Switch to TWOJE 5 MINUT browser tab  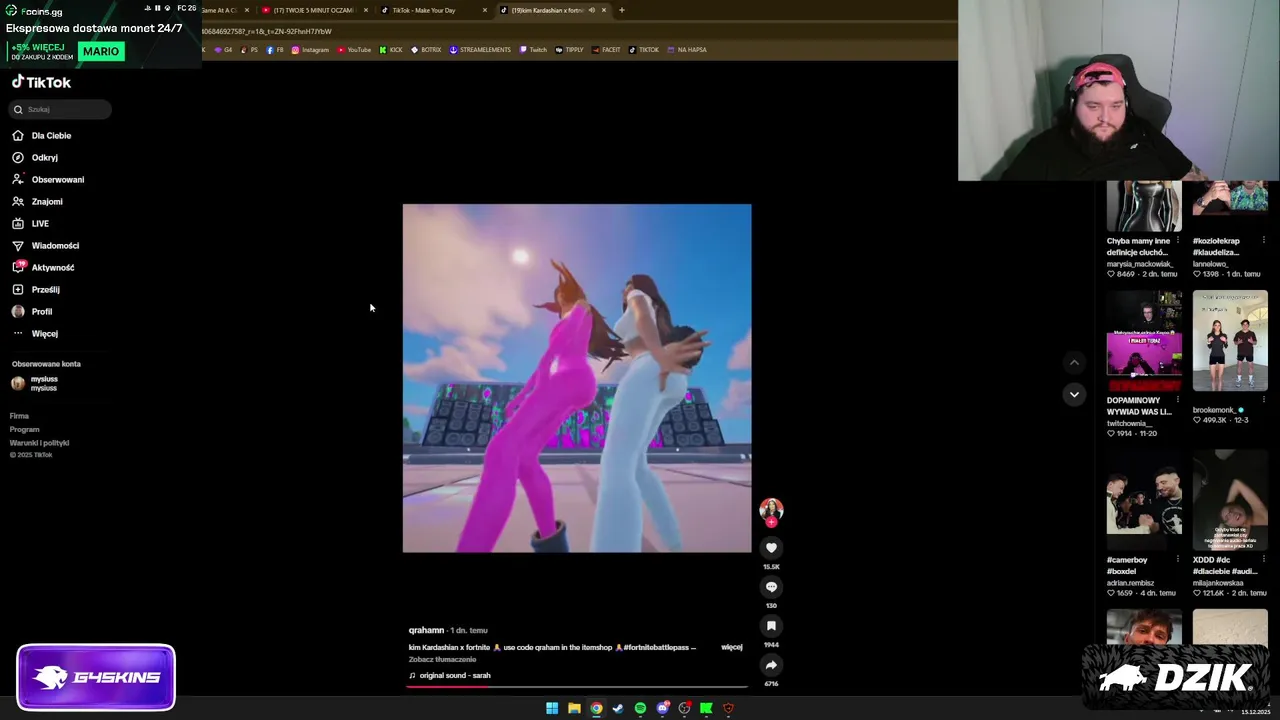tap(314, 10)
